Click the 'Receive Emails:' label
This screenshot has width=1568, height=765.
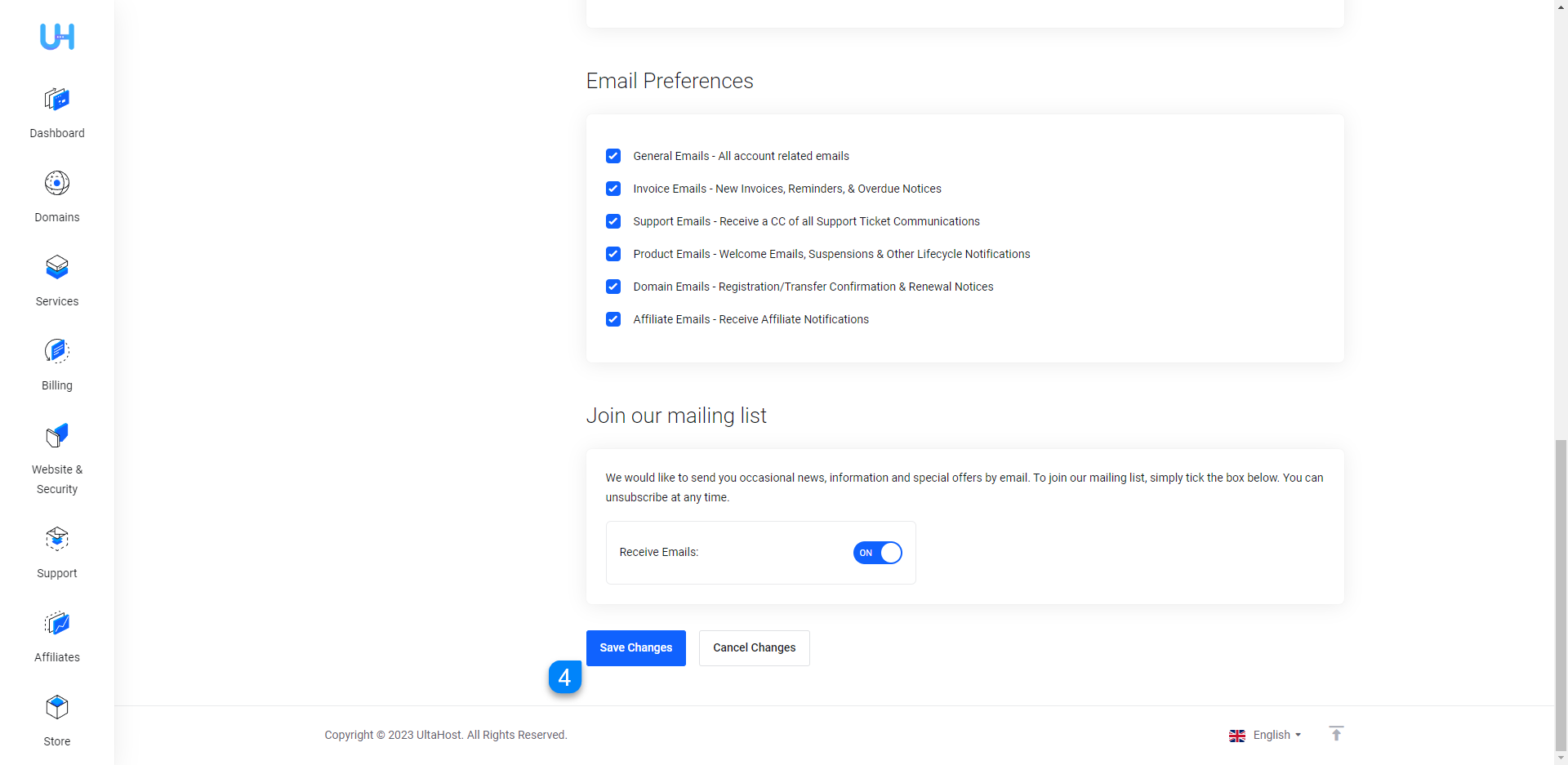click(659, 553)
